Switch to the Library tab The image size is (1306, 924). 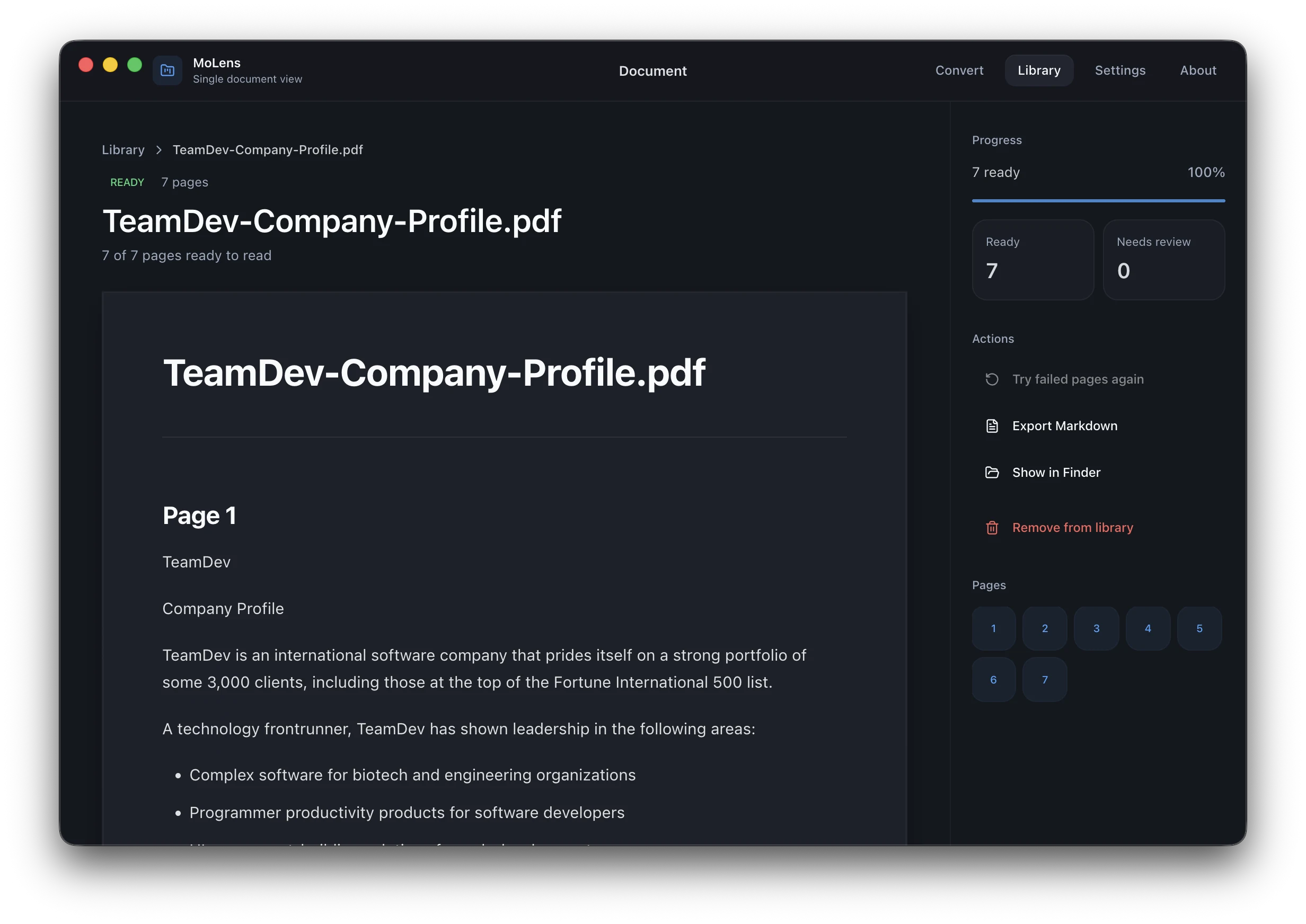tap(1038, 70)
